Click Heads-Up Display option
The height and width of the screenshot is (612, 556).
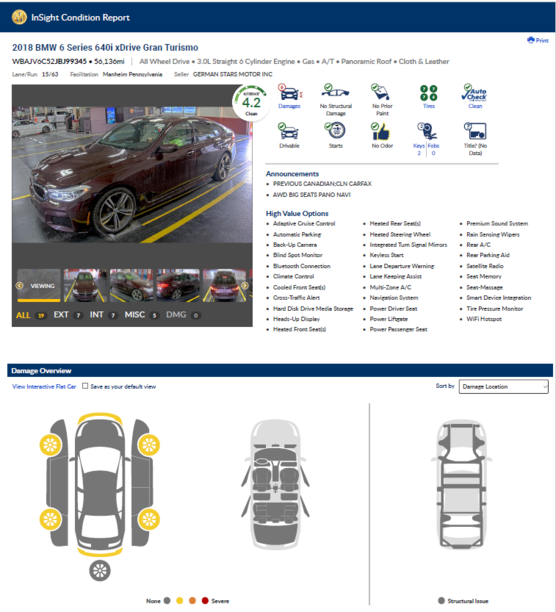pos(297,319)
